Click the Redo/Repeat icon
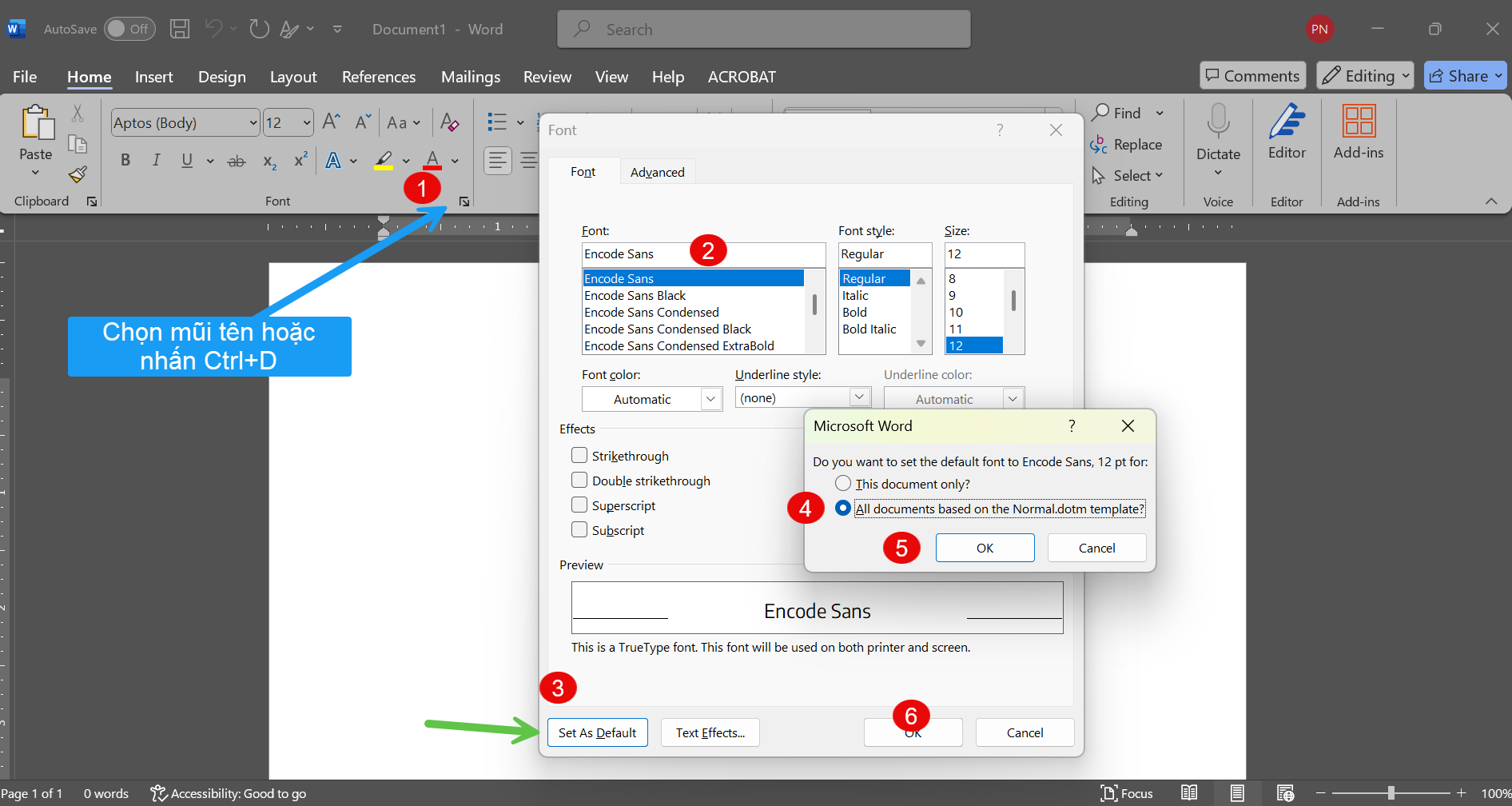The width and height of the screenshot is (1512, 806). click(x=259, y=29)
